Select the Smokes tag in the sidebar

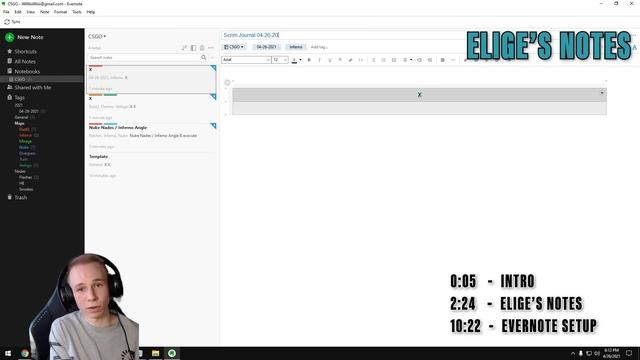26,189
